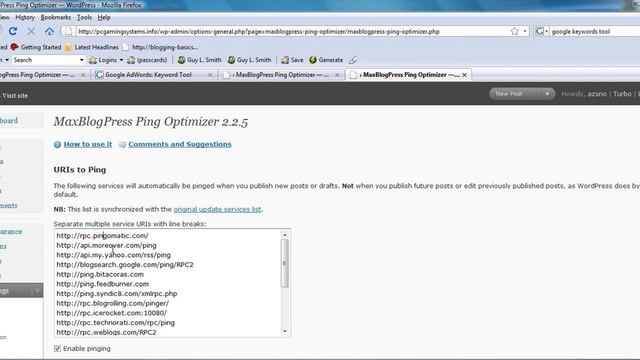
Task: Open the address bar history dropdown
Action: click(525, 31)
